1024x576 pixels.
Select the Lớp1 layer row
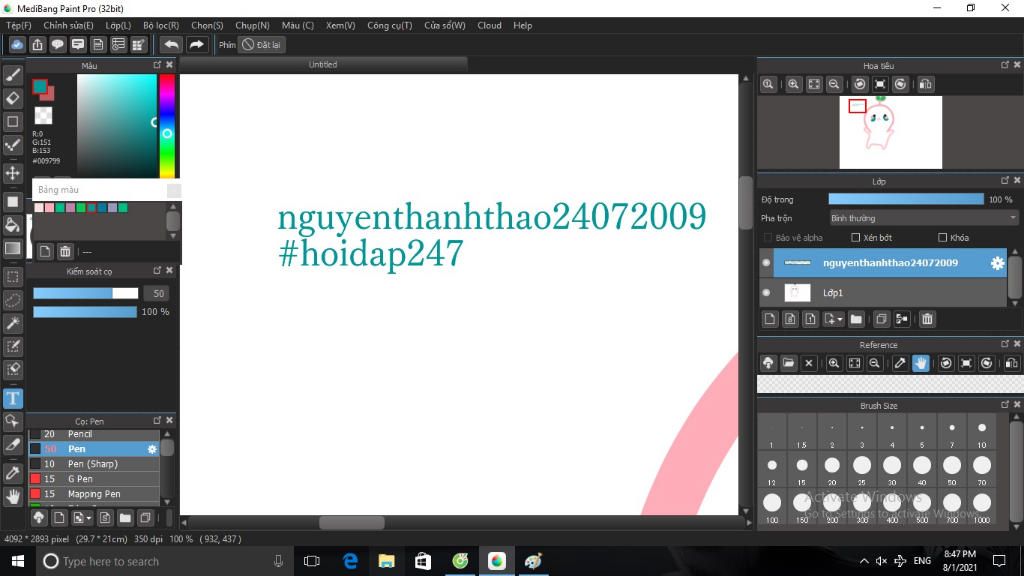884,293
